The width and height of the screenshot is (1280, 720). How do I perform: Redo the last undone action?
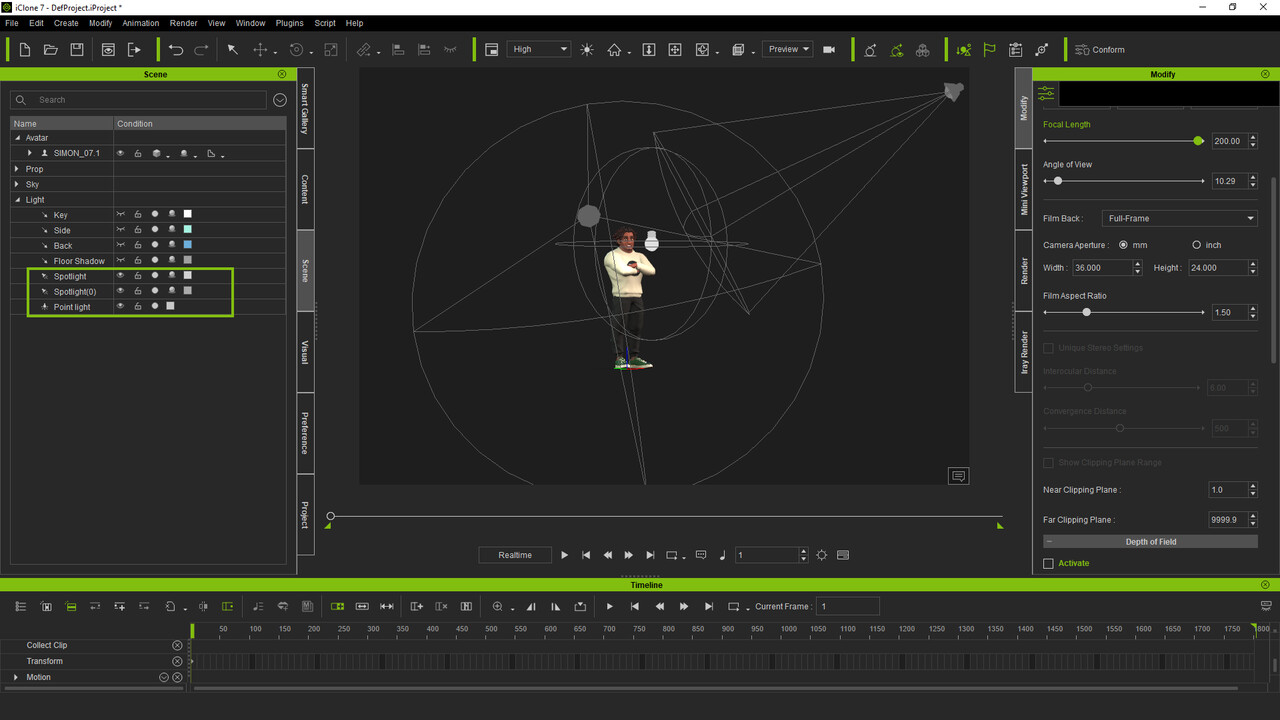pos(201,50)
